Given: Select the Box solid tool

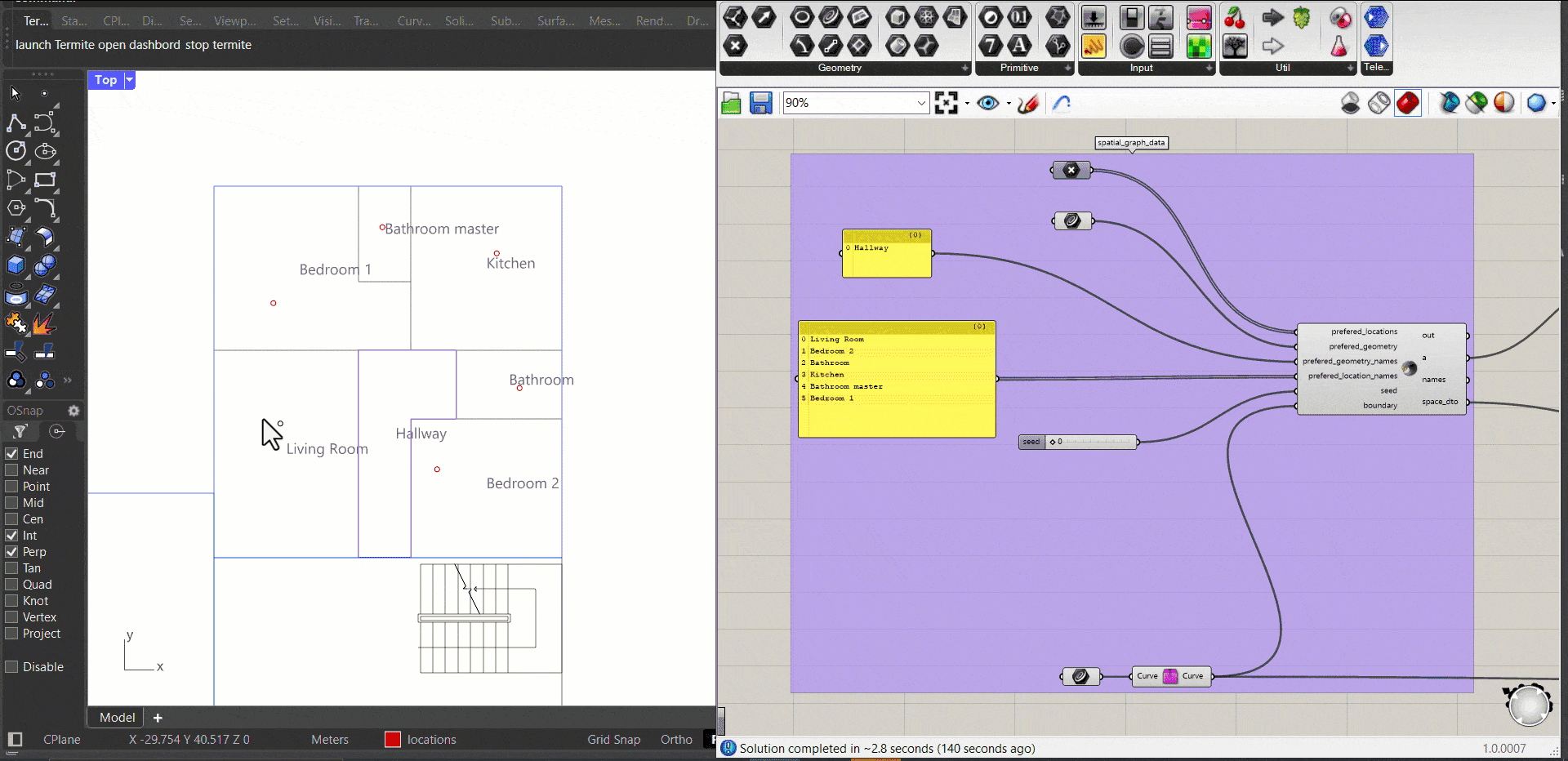Looking at the screenshot, I should click(x=16, y=265).
